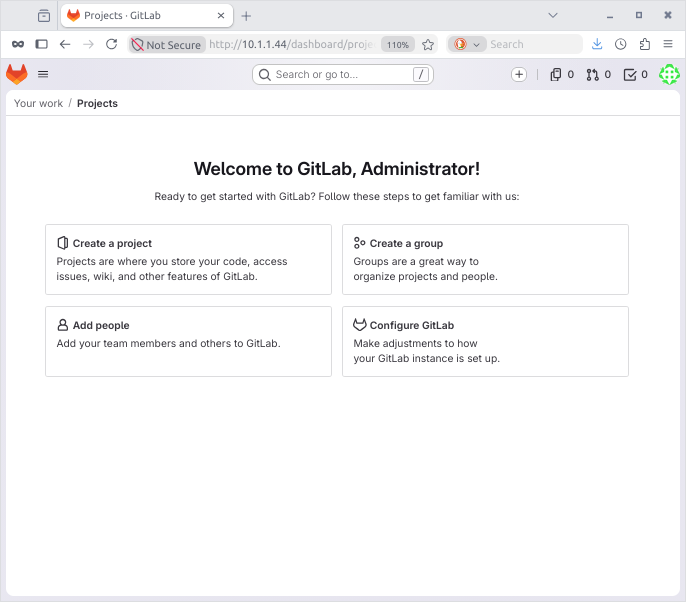
Task: Click the browser Back arrow
Action: pos(65,44)
